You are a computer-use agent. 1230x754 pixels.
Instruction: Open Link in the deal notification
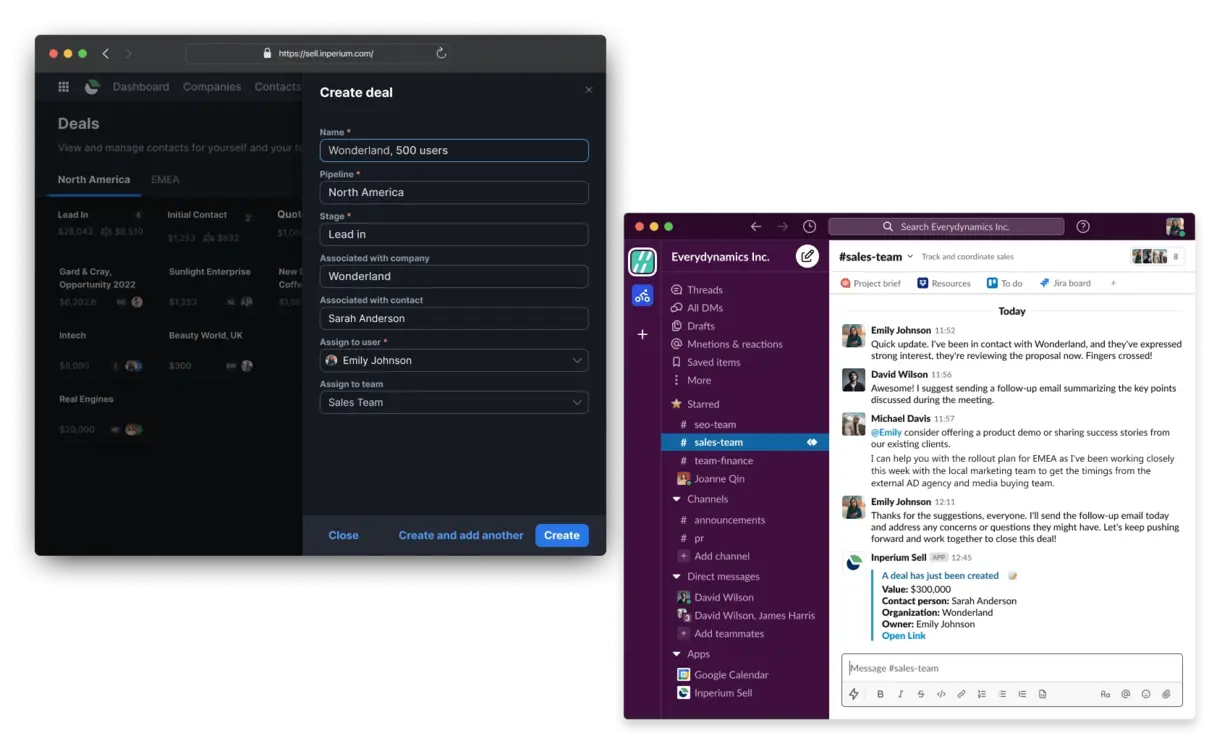(903, 636)
